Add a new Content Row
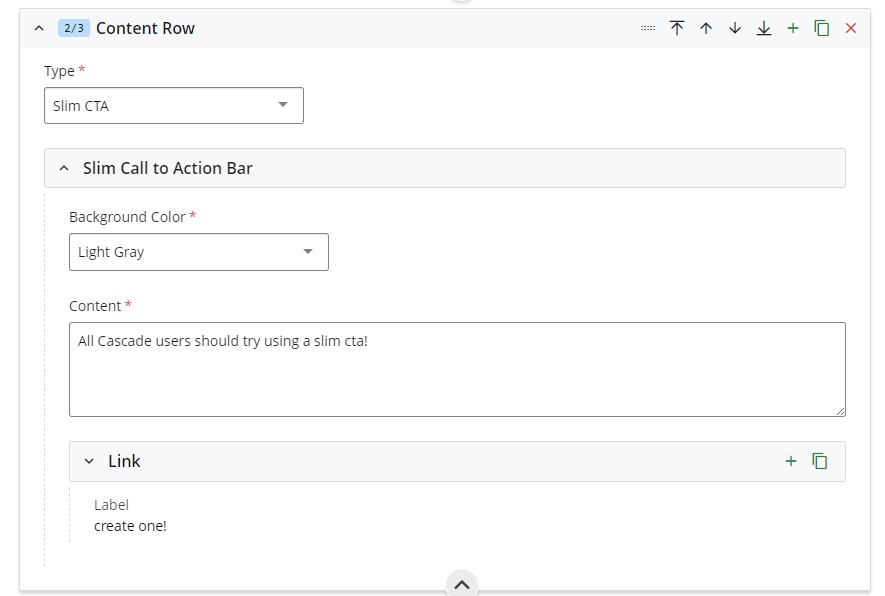The width and height of the screenshot is (885, 596). coord(792,28)
